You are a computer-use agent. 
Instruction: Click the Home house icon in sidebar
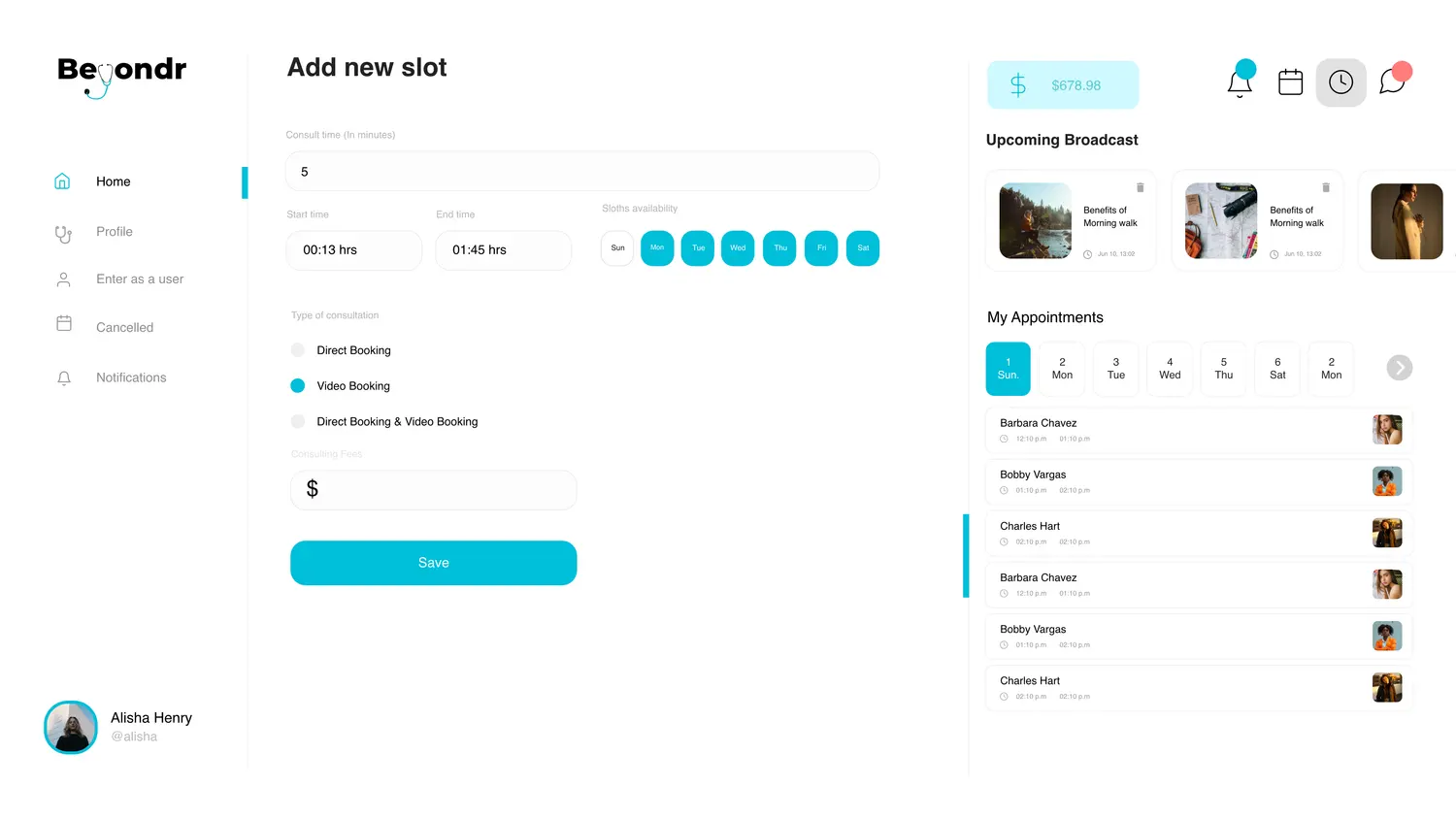click(x=62, y=181)
